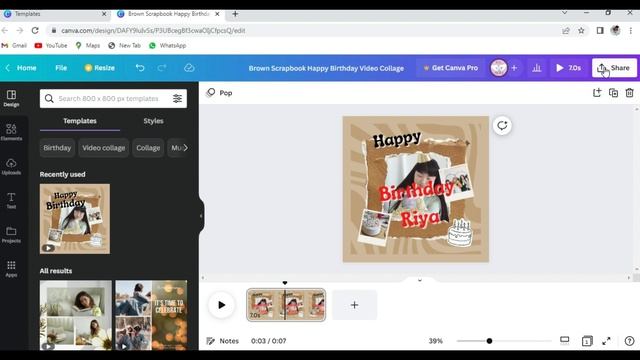
Task: Open the browser tab search dropdown
Action: 564,13
